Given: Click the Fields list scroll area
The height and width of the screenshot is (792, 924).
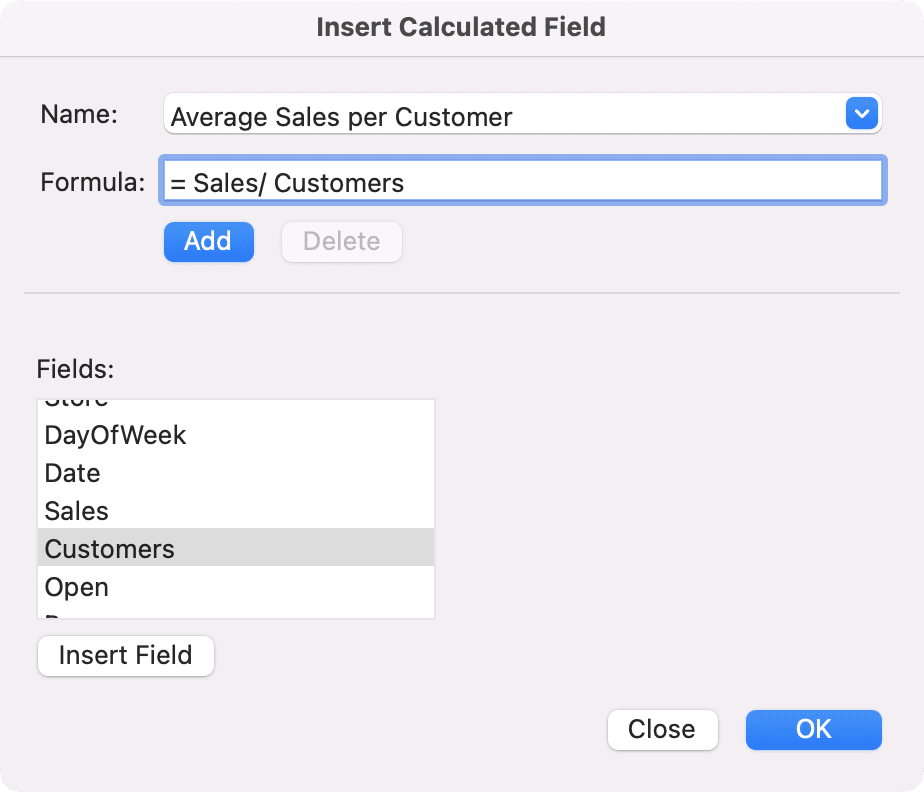Looking at the screenshot, I should 236,508.
